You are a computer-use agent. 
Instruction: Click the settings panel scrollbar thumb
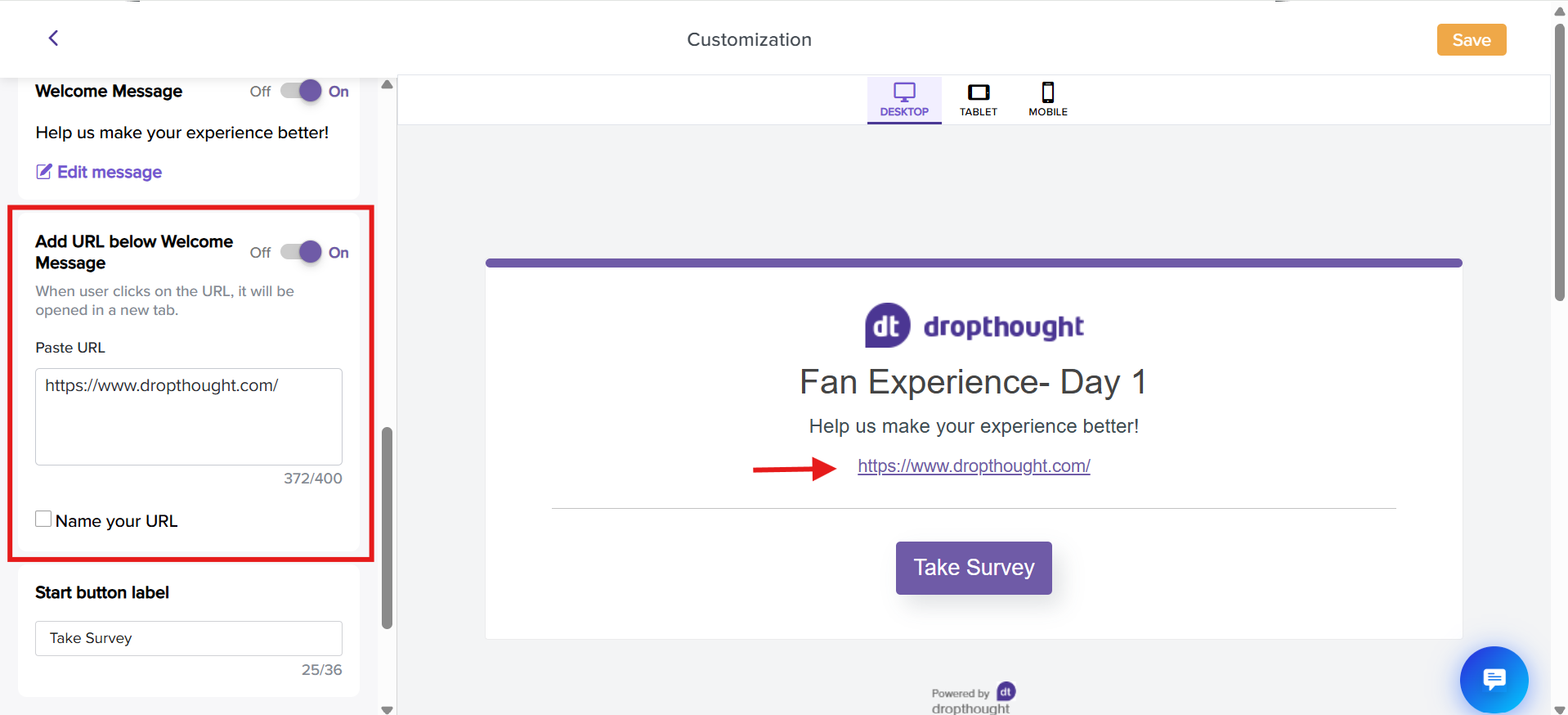[x=387, y=528]
